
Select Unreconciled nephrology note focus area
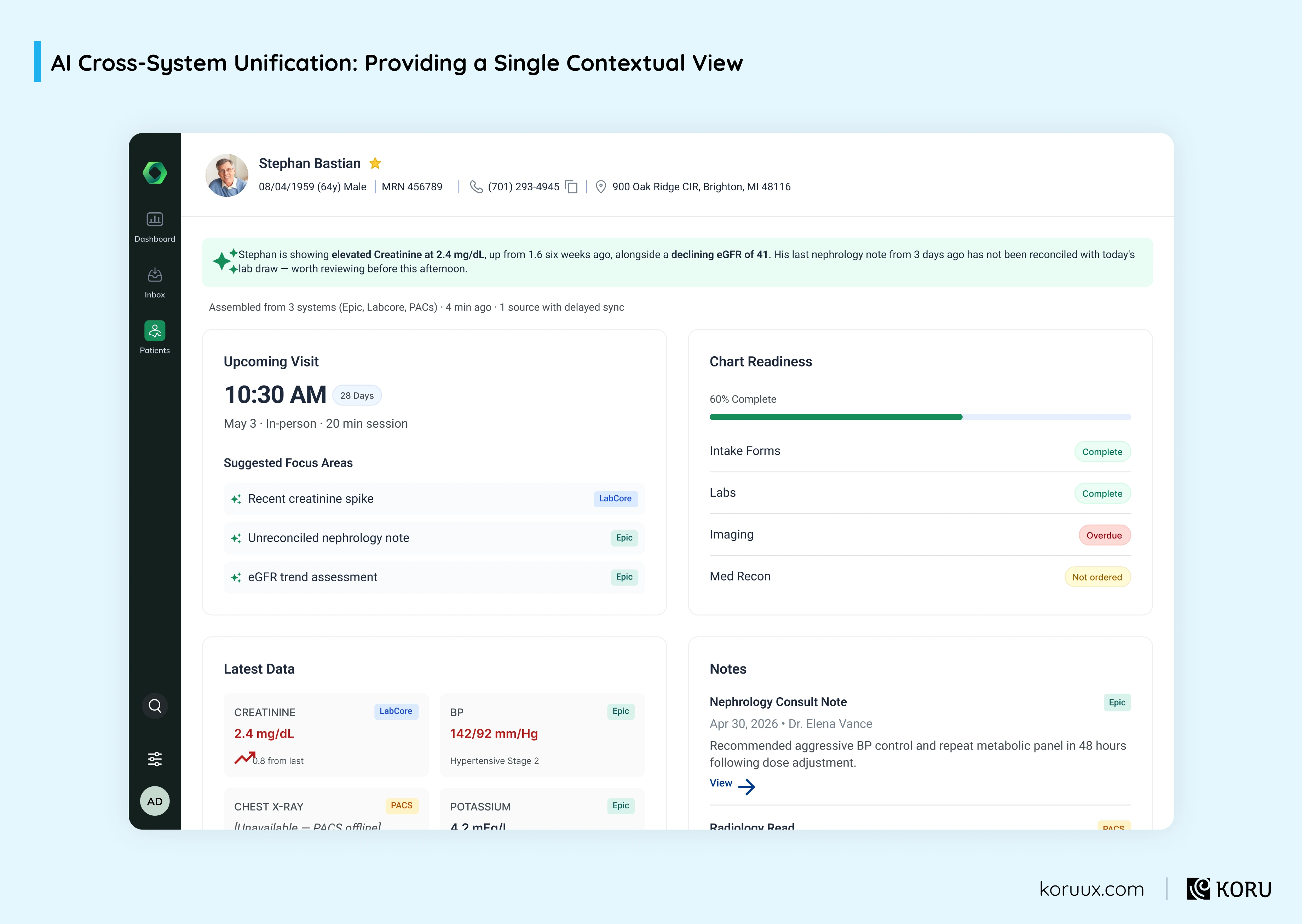434,538
